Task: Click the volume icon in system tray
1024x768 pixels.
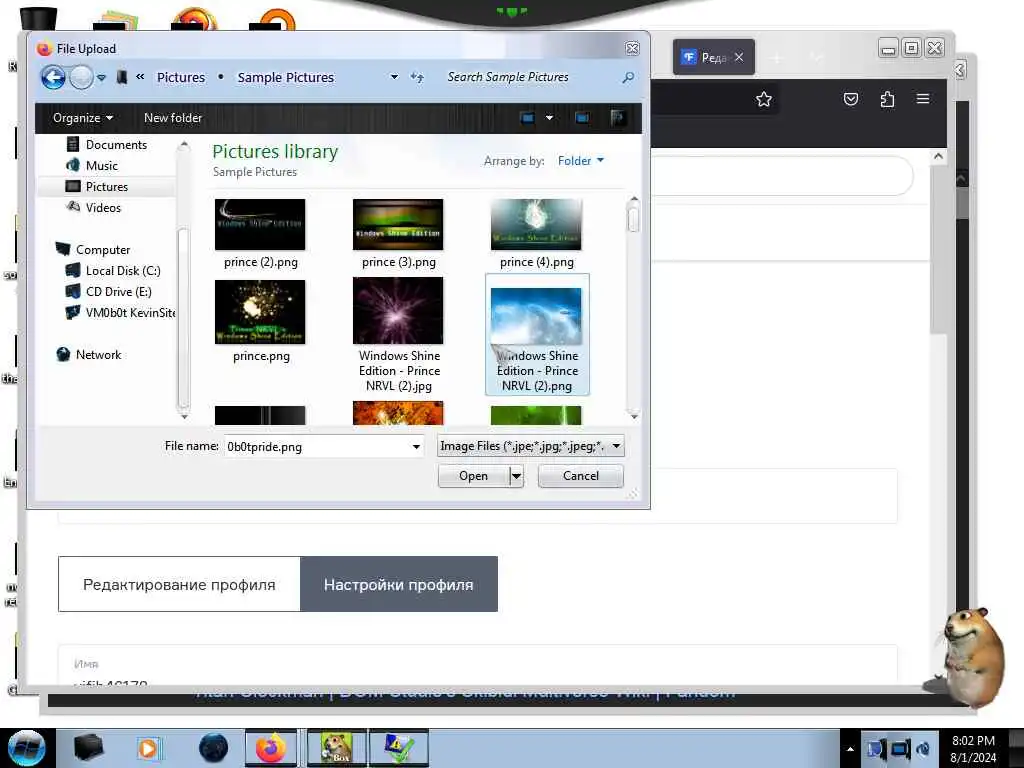Action: [x=923, y=749]
